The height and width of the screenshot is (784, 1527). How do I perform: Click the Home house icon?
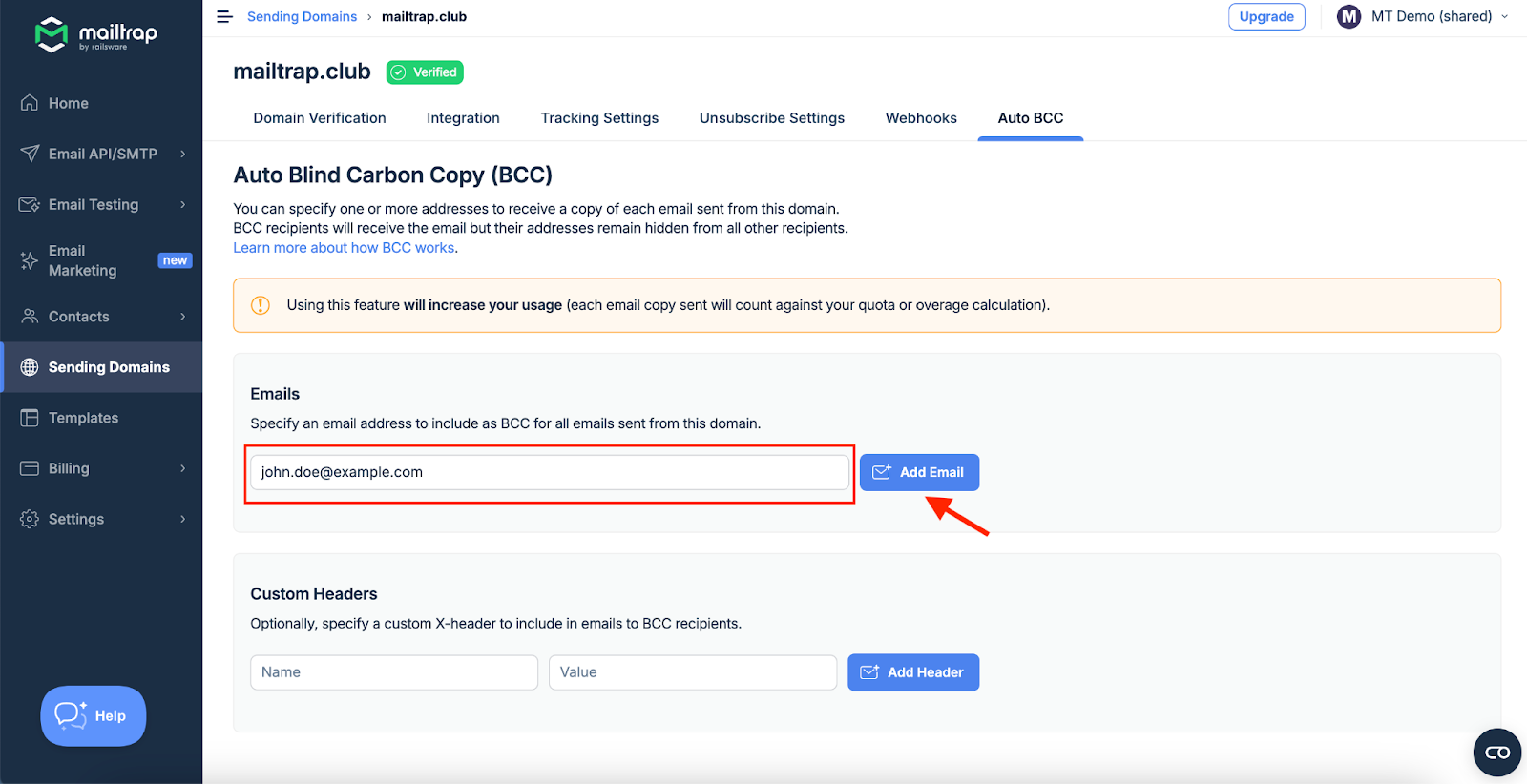(x=30, y=103)
